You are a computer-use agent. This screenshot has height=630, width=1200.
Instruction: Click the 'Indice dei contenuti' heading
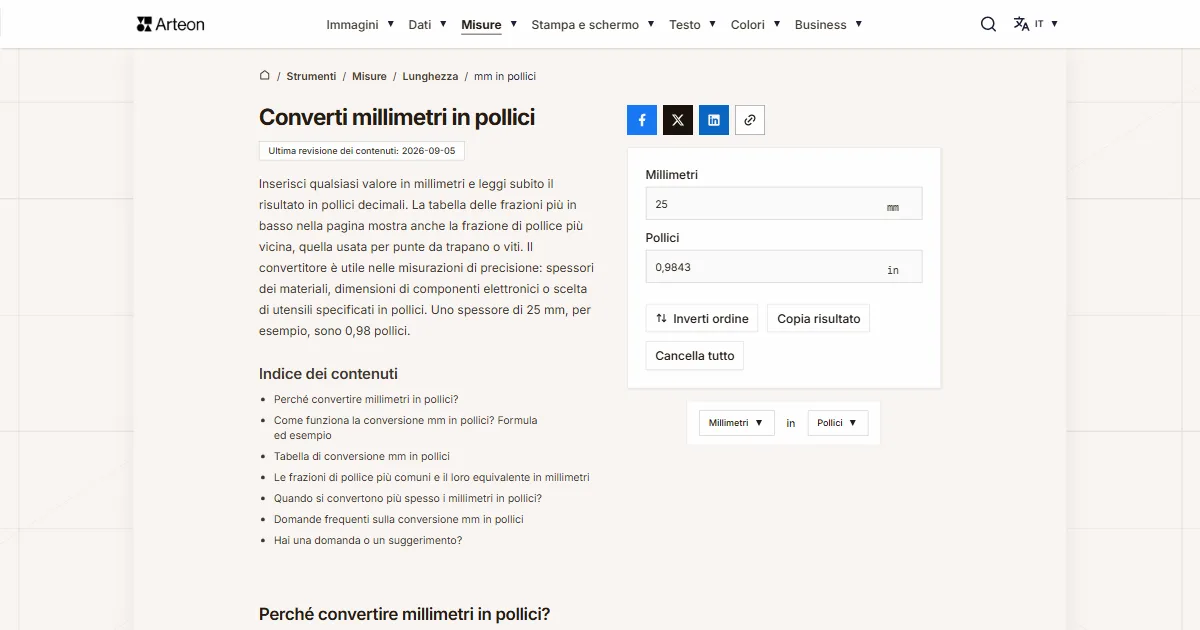coord(328,374)
